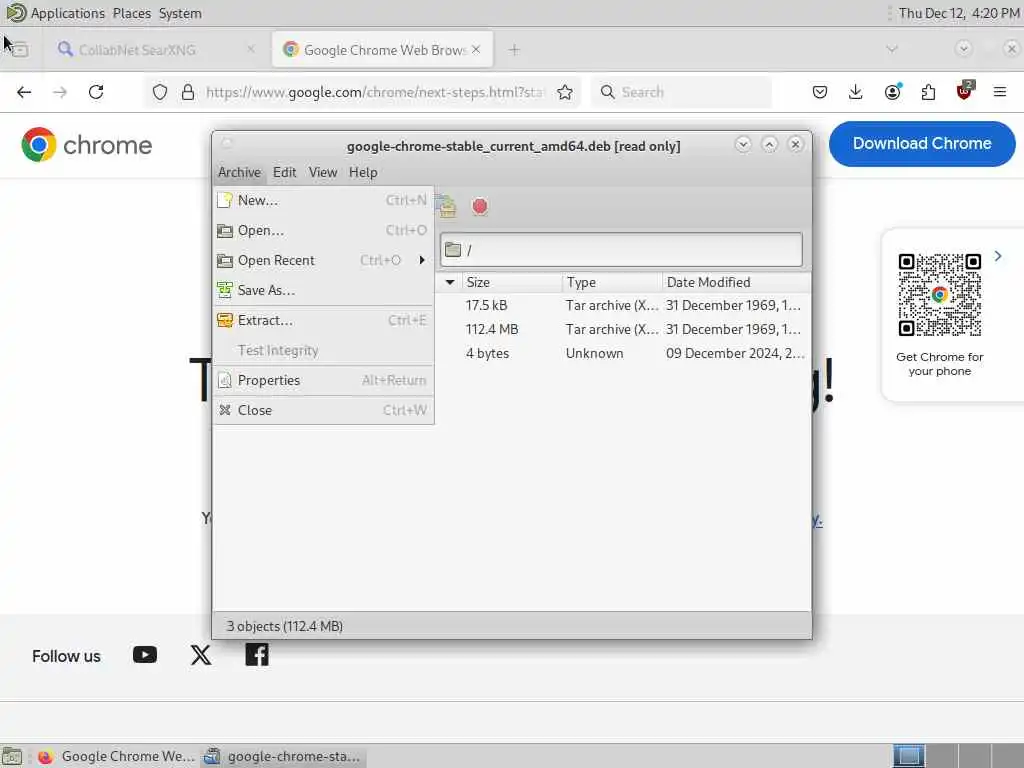Viewport: 1024px width, 768px height.
Task: Select New... in the Archive menu
Action: 323,200
